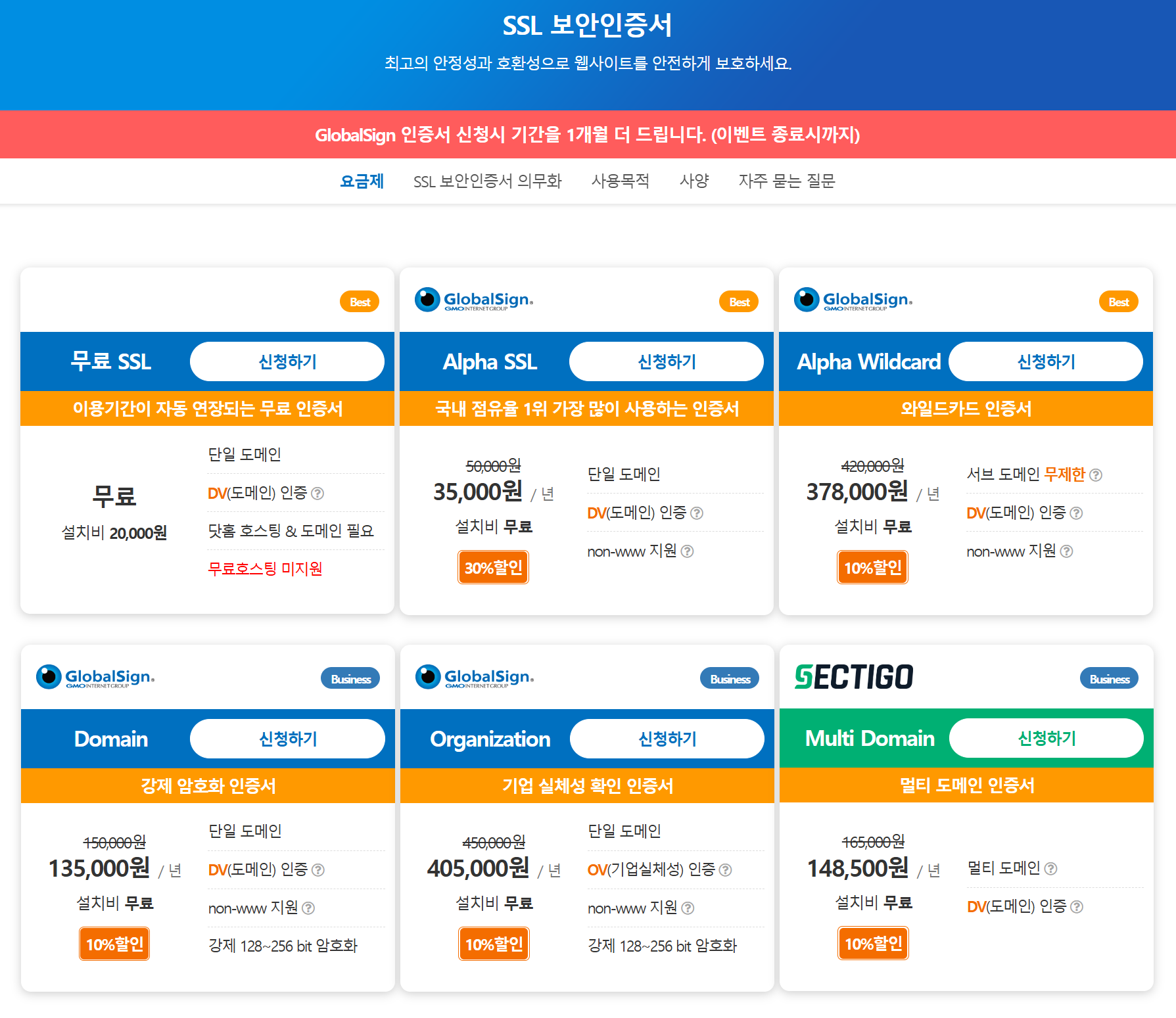The height and width of the screenshot is (1018, 1176).
Task: Click 405,000원 price on Organization card
Action: pos(478,868)
